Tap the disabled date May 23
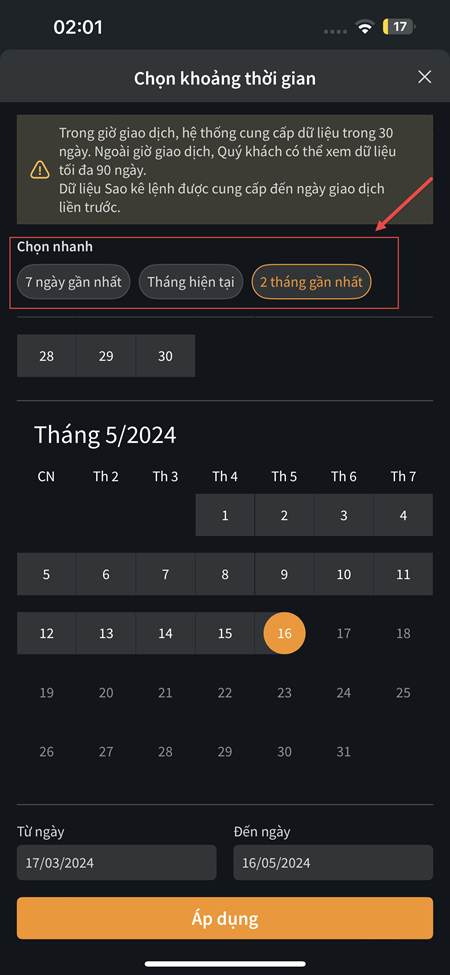 [284, 693]
